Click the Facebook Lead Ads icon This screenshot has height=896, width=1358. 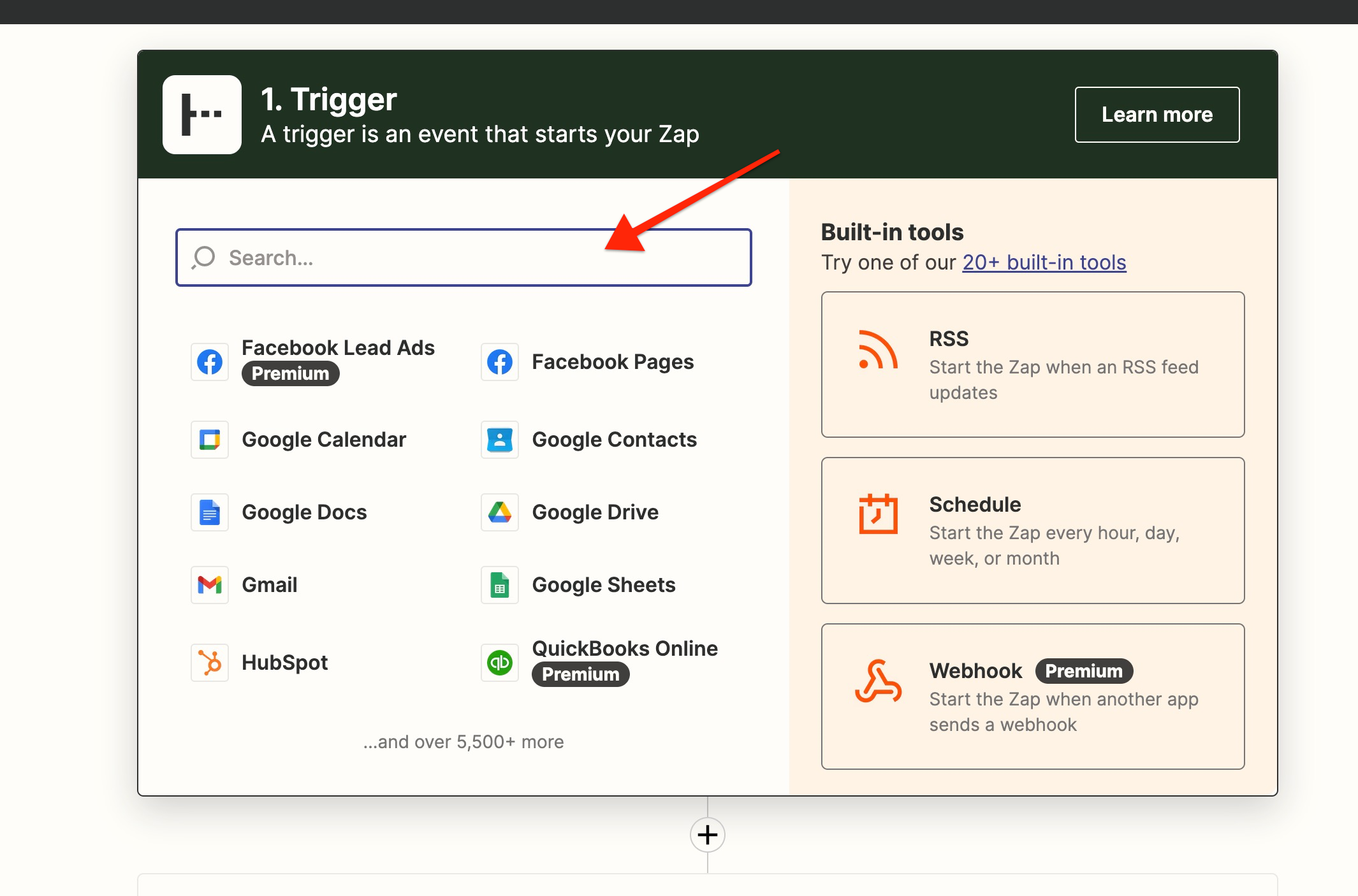click(x=210, y=362)
